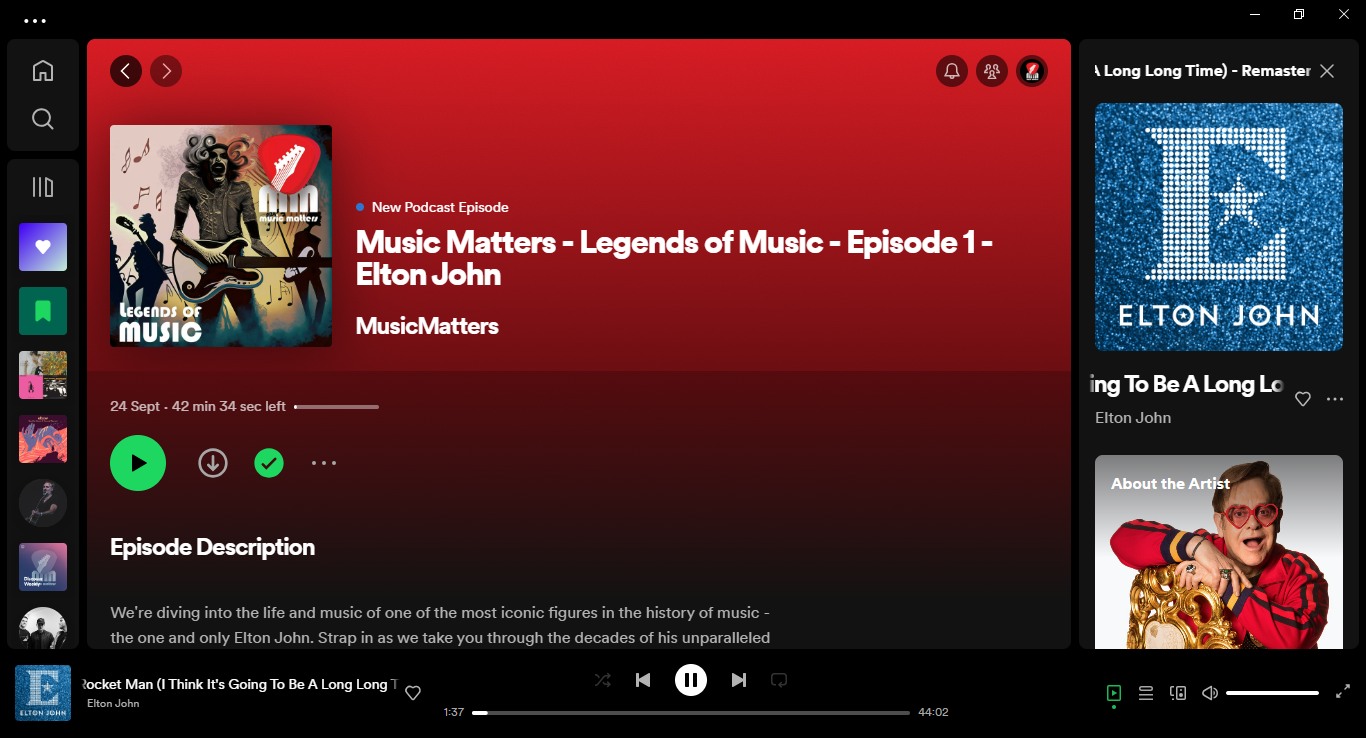Open the Search icon in sidebar
The width and height of the screenshot is (1366, 738).
pyautogui.click(x=42, y=119)
